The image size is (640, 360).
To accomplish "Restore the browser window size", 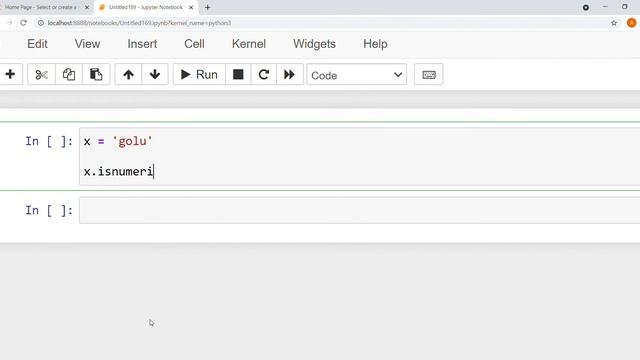I will click(624, 7).
